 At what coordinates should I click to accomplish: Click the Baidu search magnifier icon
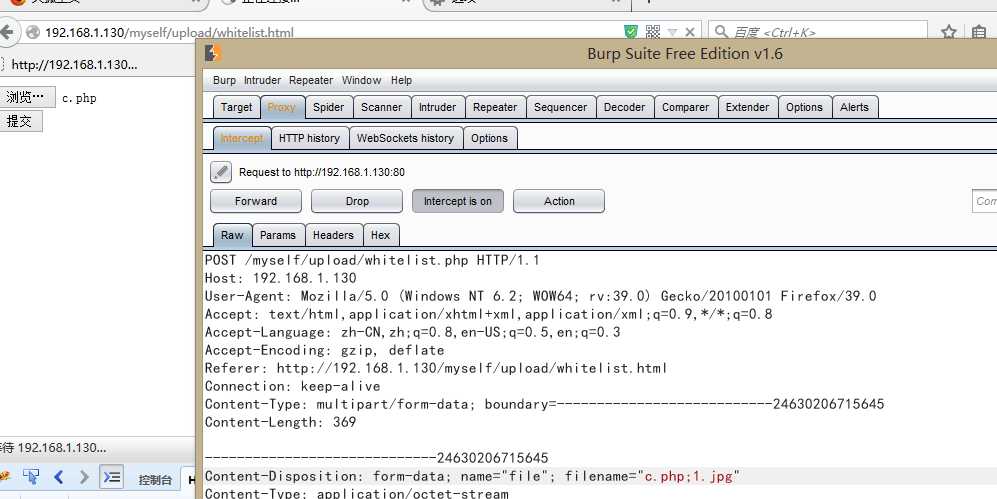[x=721, y=32]
